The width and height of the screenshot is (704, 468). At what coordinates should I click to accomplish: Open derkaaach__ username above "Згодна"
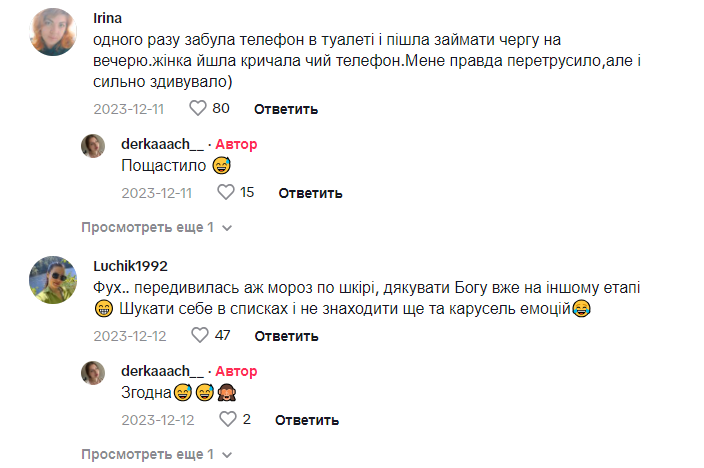pyautogui.click(x=161, y=371)
